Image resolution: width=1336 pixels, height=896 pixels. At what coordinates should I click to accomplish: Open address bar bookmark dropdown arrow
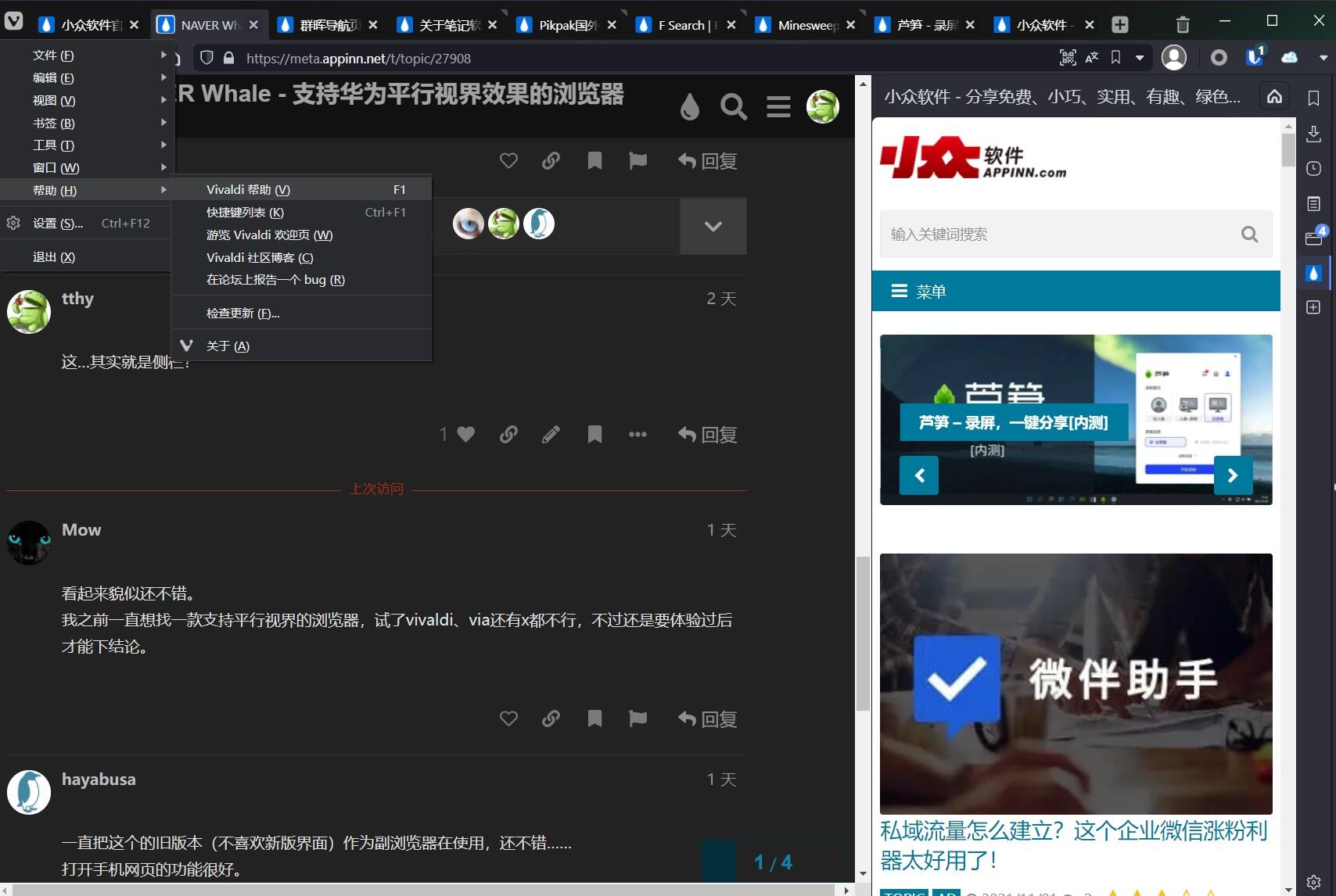tap(1140, 58)
